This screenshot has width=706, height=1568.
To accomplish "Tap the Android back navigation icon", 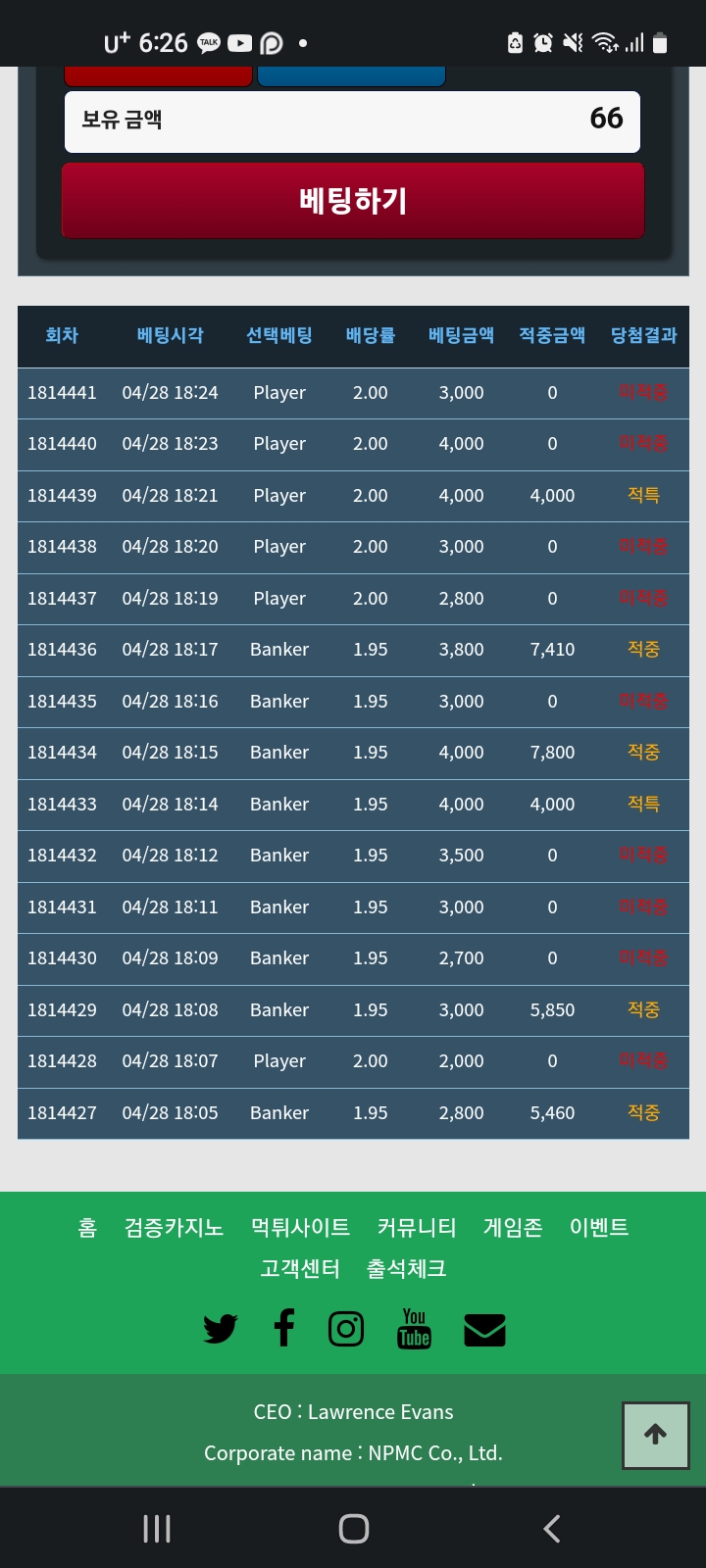I will [552, 1529].
